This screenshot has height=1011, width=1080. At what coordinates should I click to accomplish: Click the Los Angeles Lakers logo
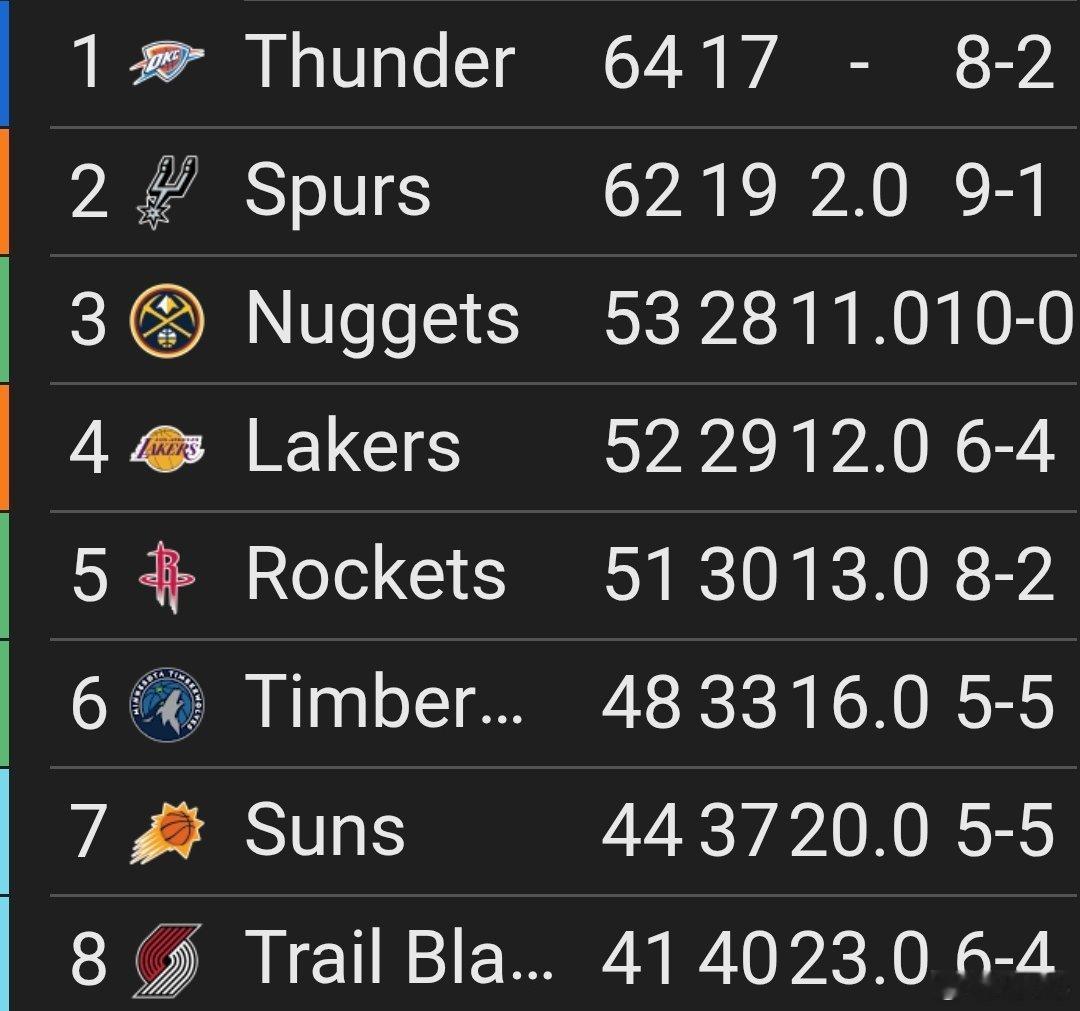pos(167,447)
